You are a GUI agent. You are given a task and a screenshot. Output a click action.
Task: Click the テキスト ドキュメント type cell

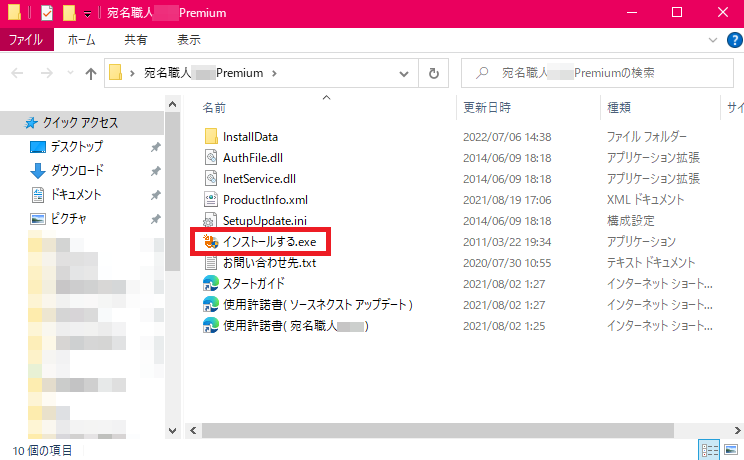coord(651,263)
